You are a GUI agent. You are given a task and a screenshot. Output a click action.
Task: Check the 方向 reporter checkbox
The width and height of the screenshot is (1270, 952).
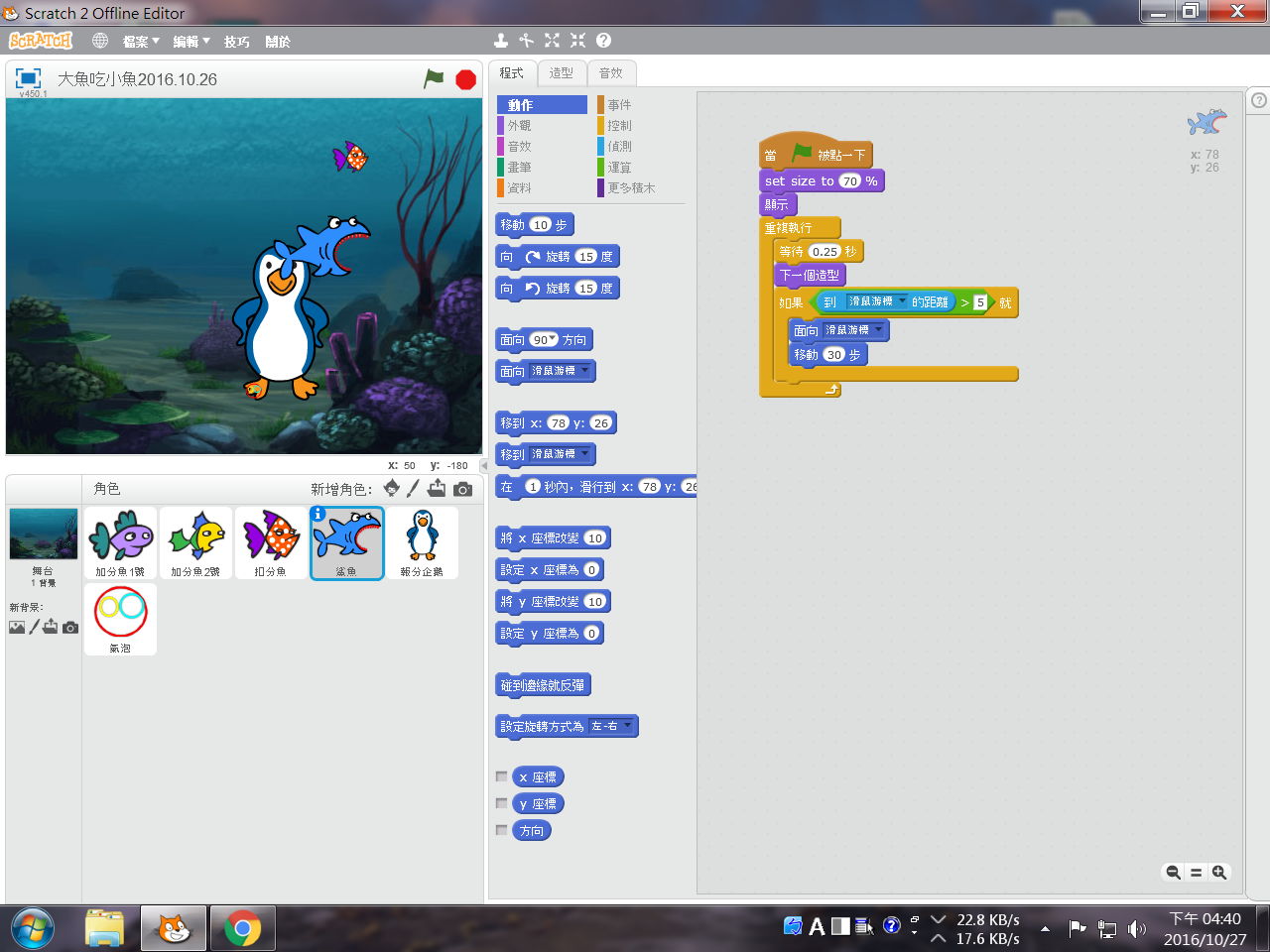502,830
